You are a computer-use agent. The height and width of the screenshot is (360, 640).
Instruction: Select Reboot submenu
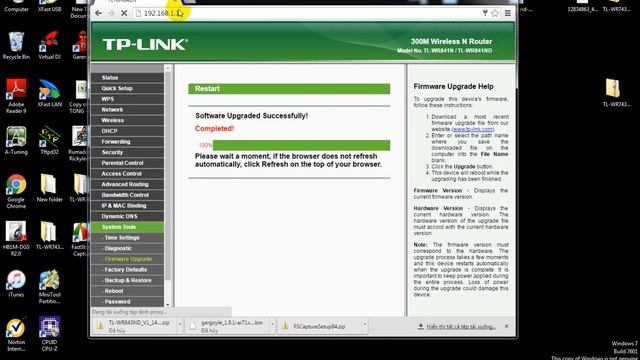click(x=127, y=291)
